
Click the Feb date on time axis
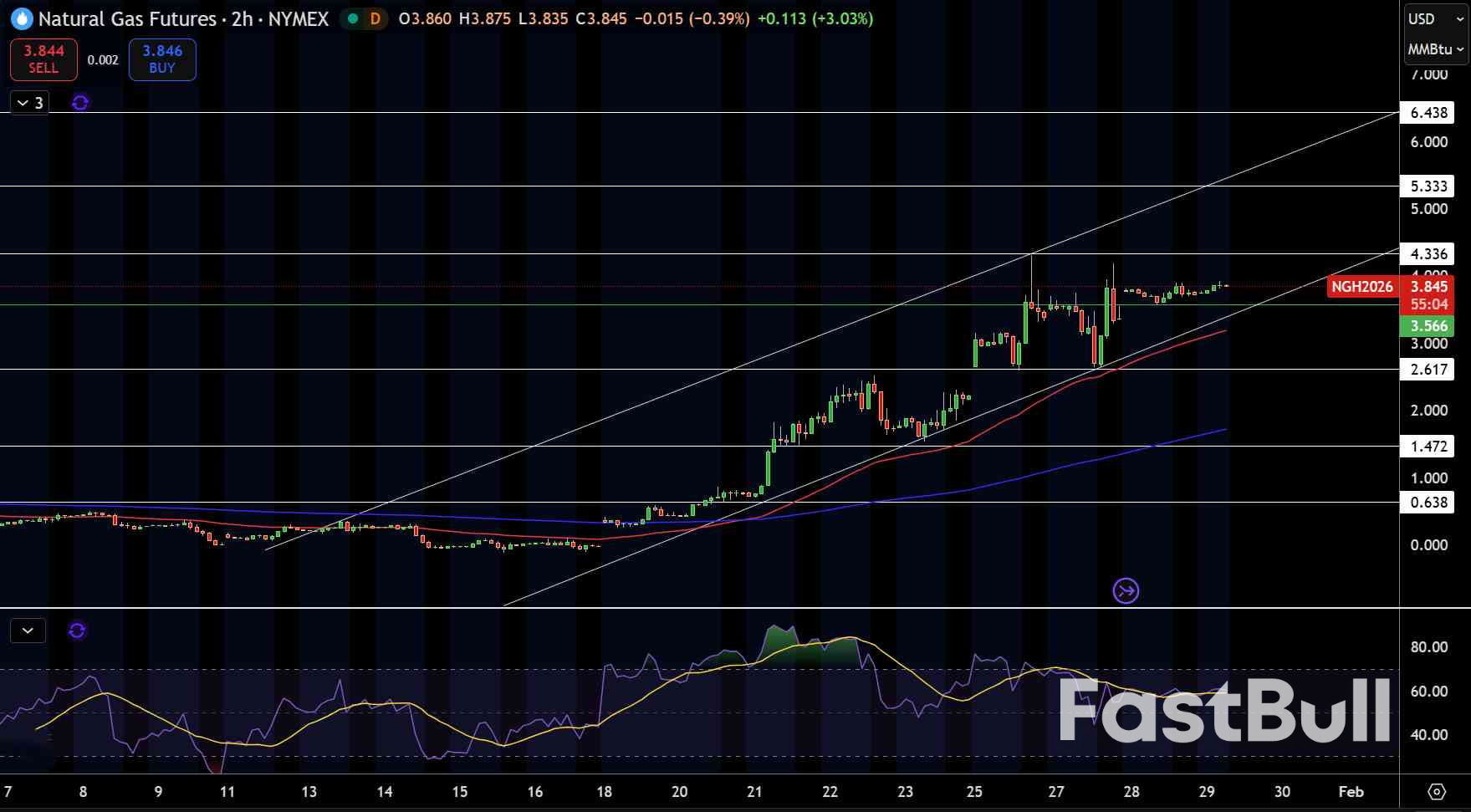tap(1351, 791)
